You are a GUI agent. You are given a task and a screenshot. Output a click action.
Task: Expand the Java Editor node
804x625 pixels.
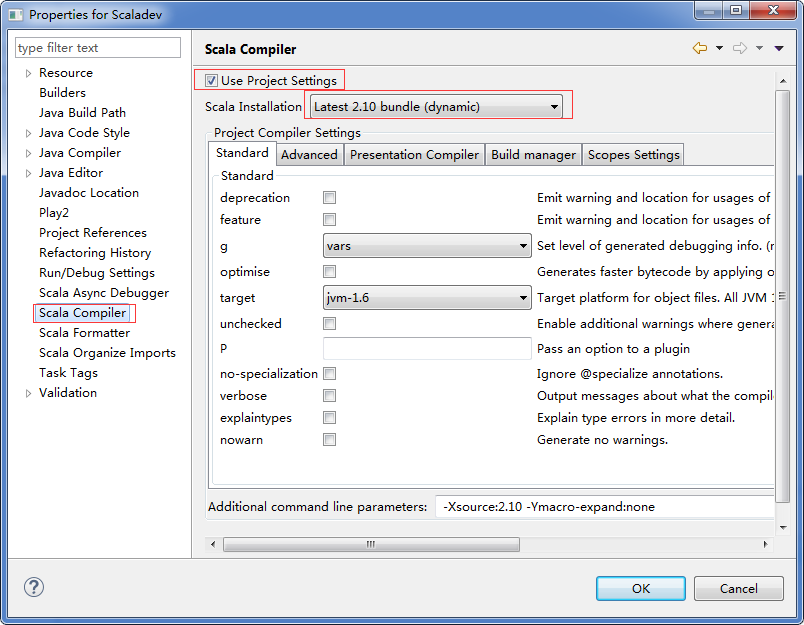point(29,173)
